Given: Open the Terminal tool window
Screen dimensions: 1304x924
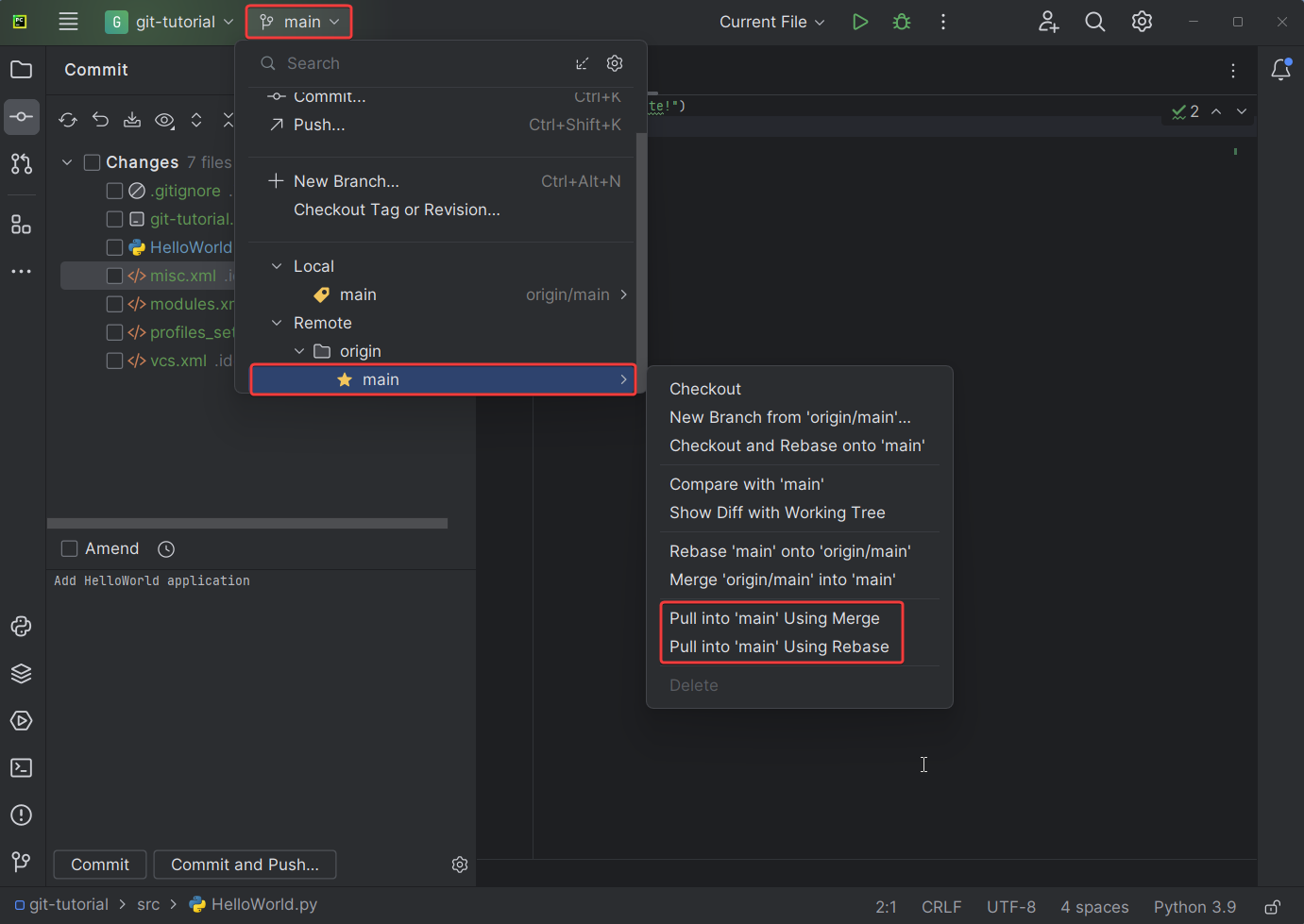Looking at the screenshot, I should (21, 768).
